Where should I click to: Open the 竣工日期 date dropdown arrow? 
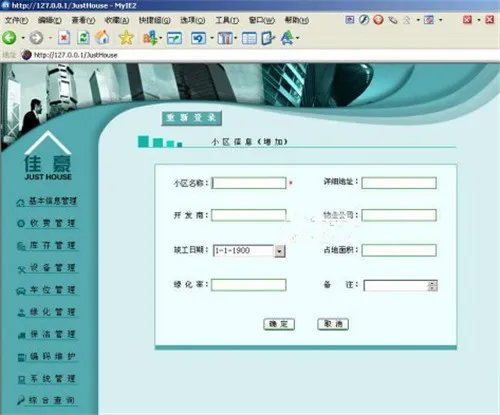279,251
